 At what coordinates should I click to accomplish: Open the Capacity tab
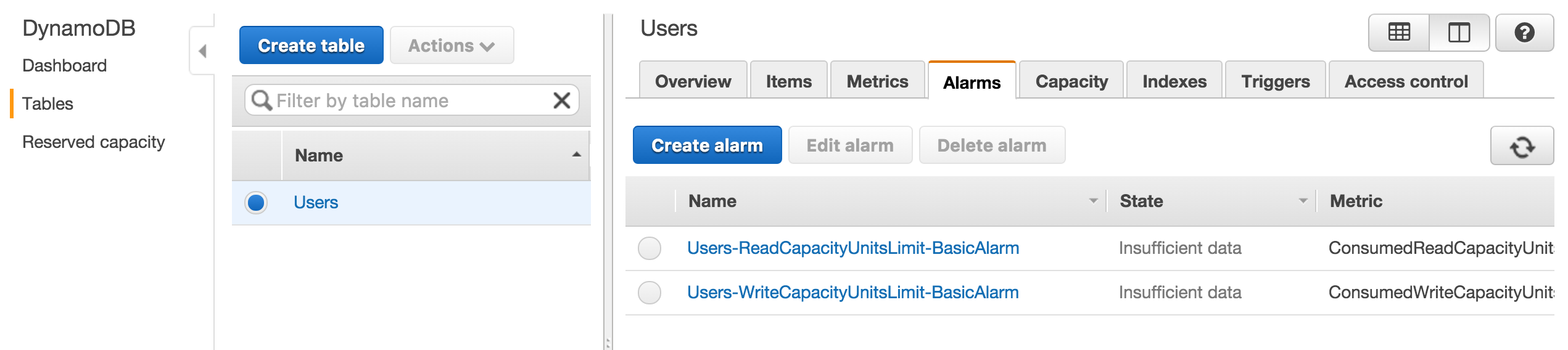pyautogui.click(x=1071, y=81)
